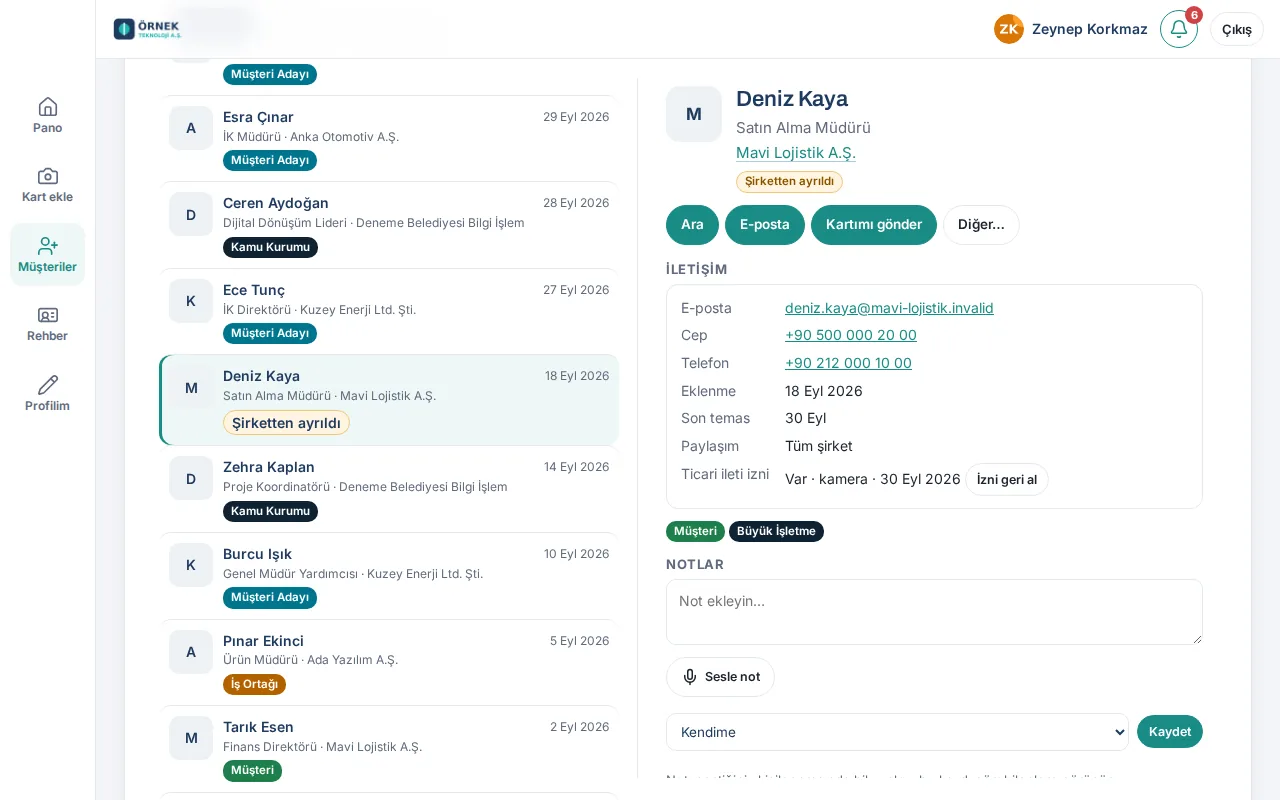Select the Deniz Kaya list row
The height and width of the screenshot is (800, 1280).
click(x=389, y=400)
